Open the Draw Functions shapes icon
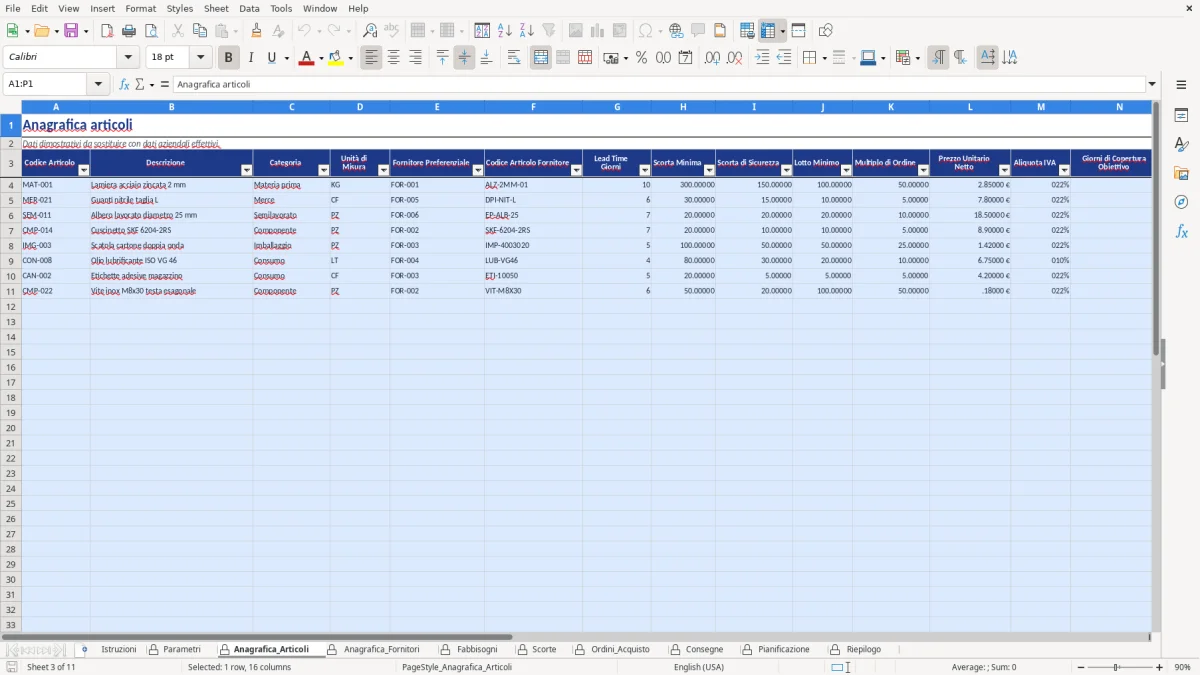Viewport: 1200px width, 675px height. click(825, 31)
